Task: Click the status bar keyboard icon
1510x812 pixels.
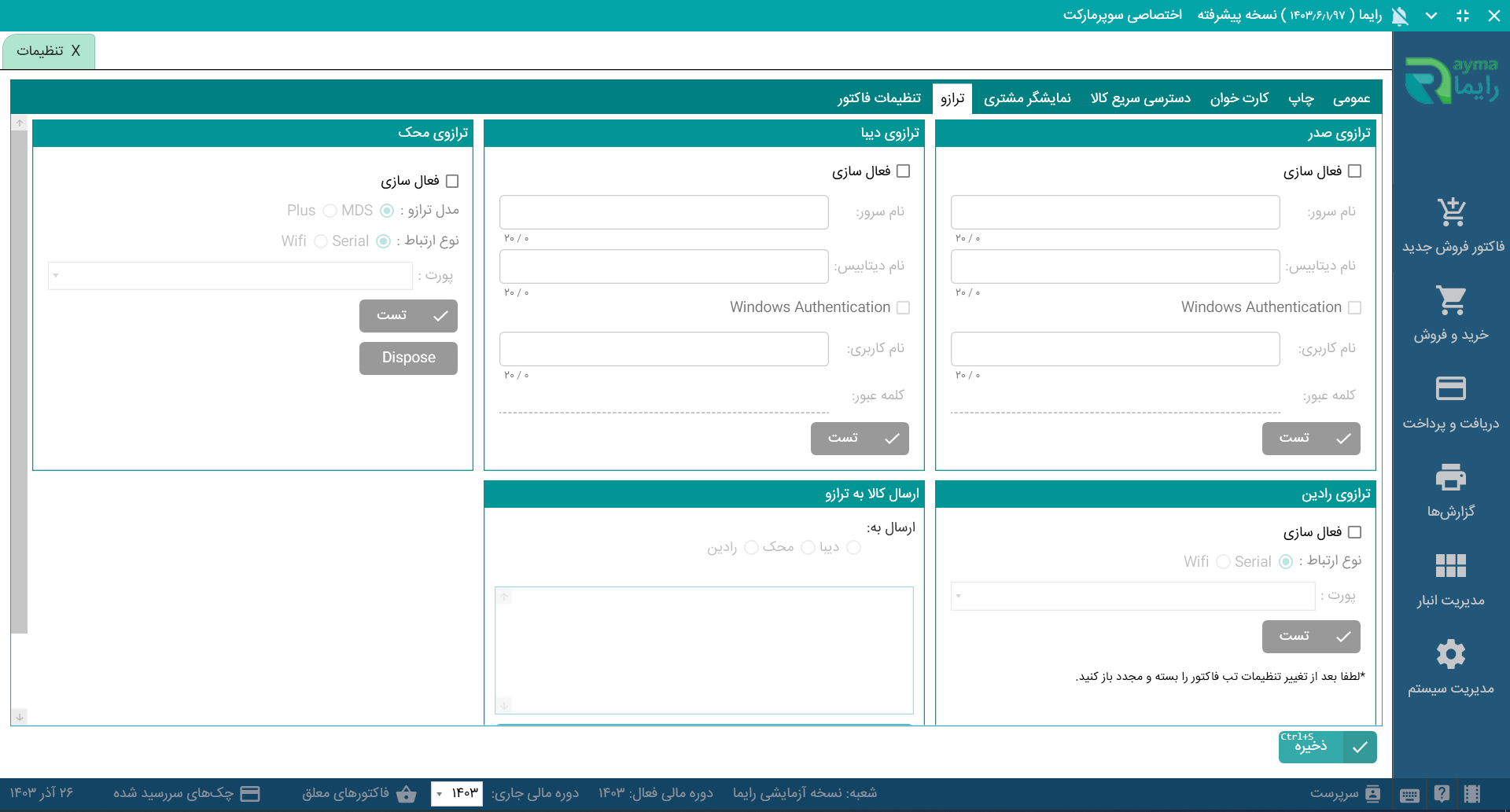Action: 1410,795
